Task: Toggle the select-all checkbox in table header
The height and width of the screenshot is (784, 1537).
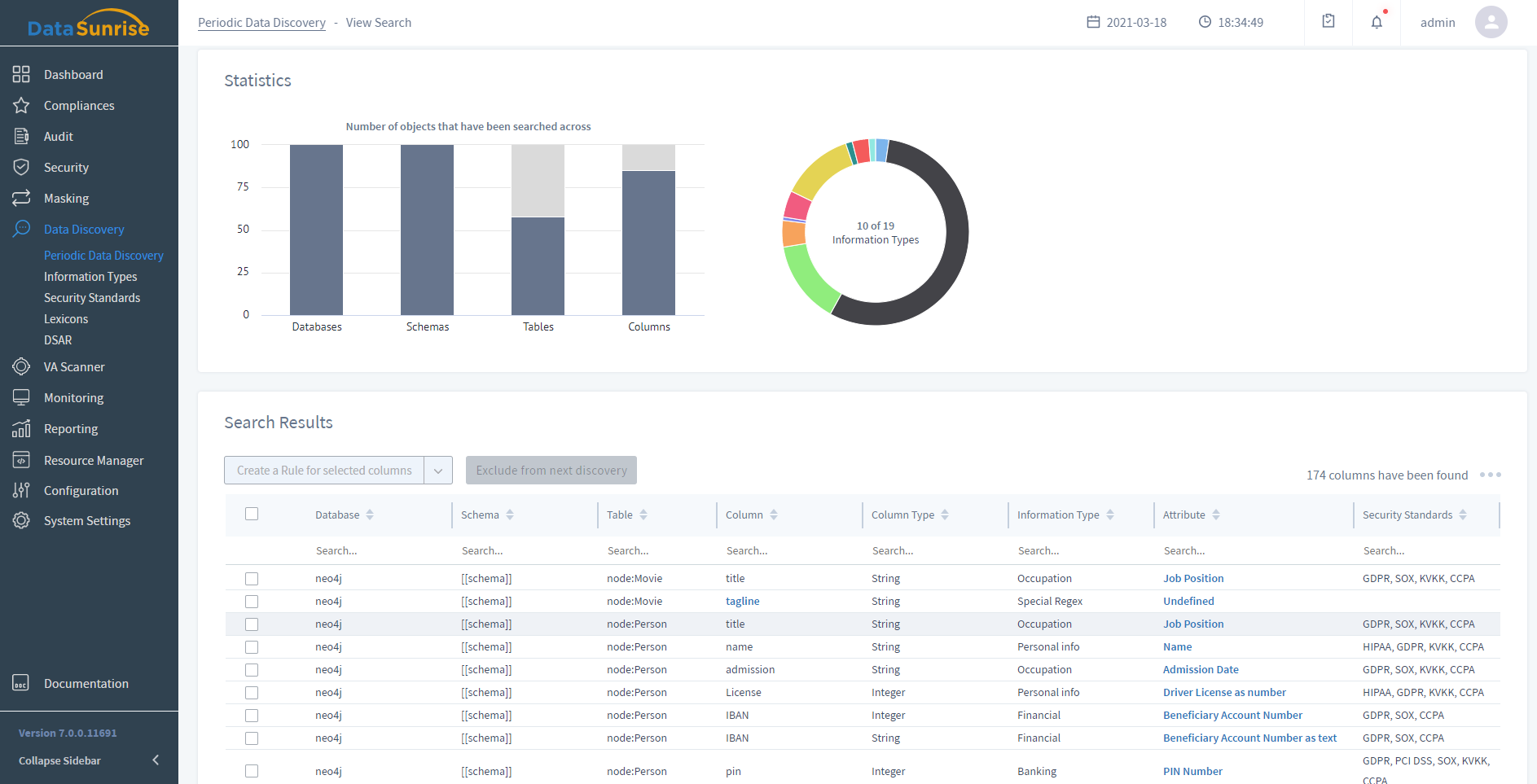Action: pyautogui.click(x=252, y=515)
